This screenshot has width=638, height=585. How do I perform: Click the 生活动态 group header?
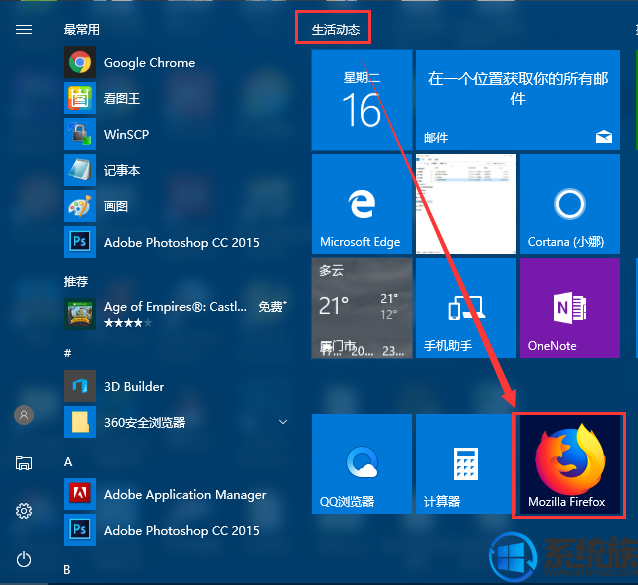[336, 29]
